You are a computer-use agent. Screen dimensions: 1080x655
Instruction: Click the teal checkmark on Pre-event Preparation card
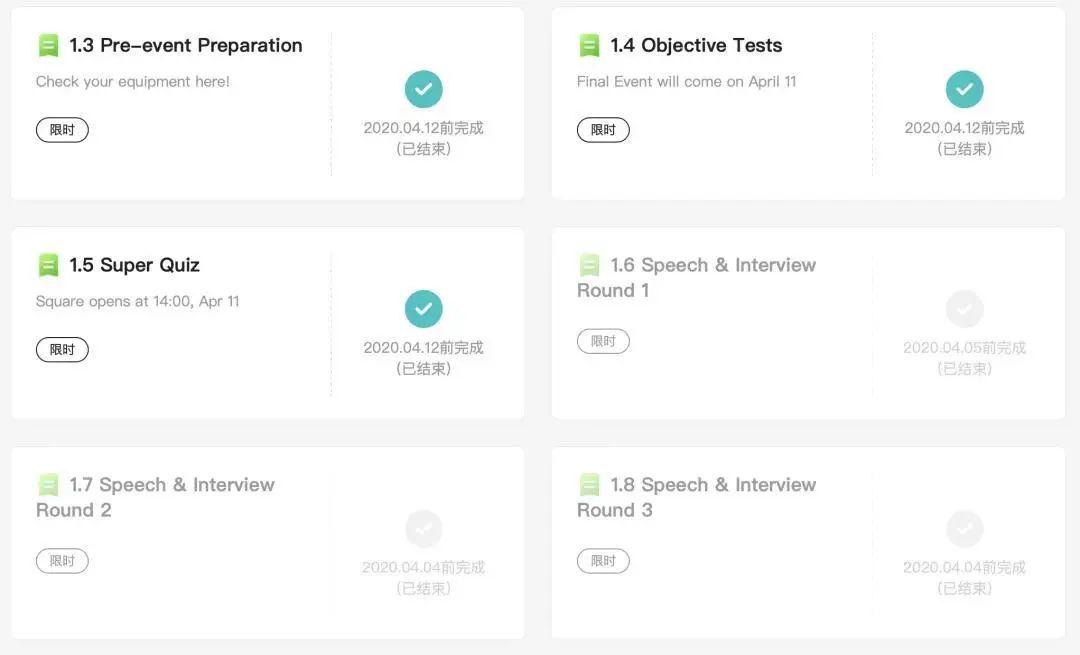[x=424, y=89]
